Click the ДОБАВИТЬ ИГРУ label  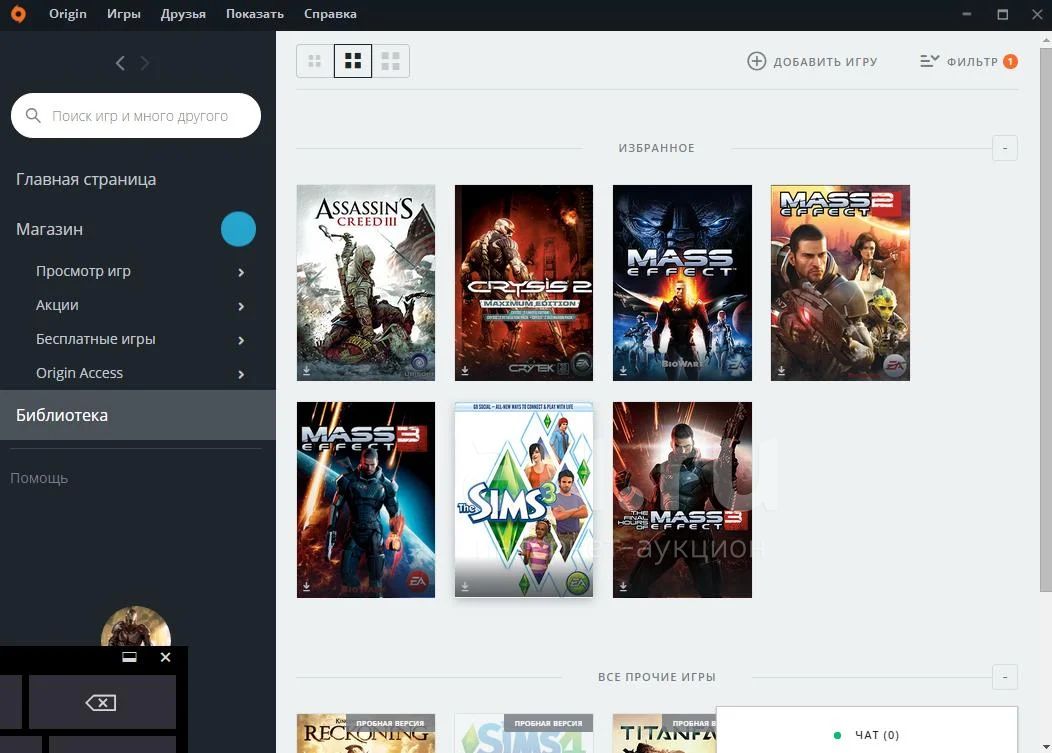825,62
